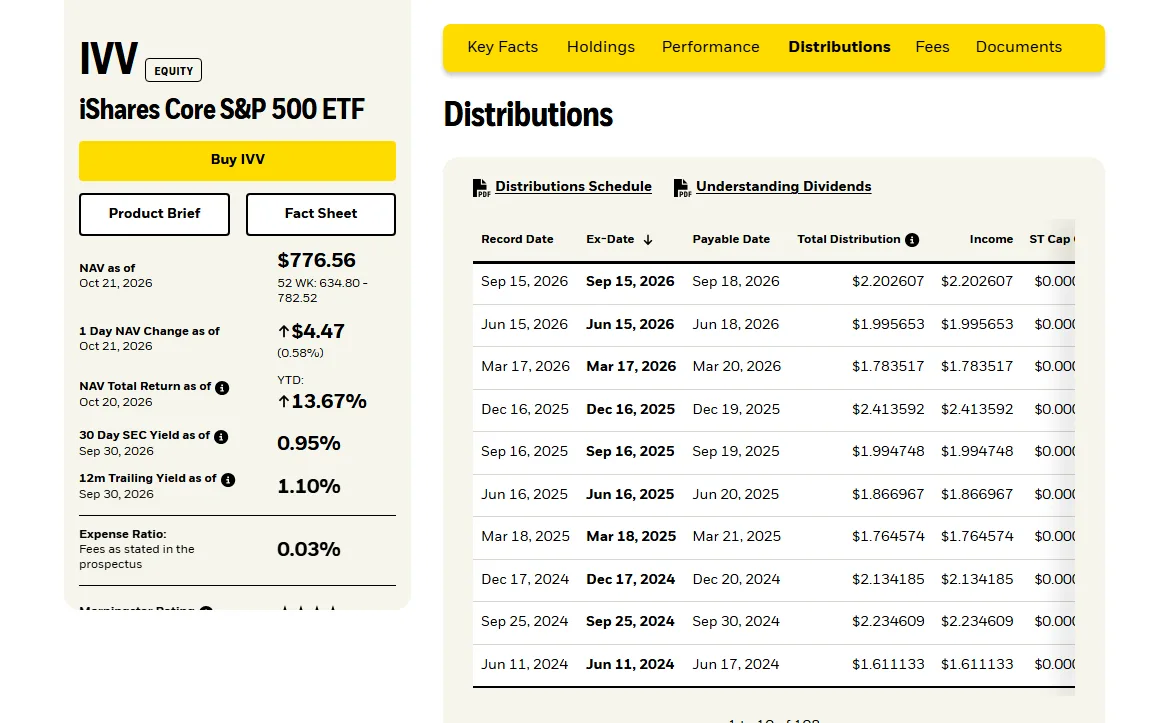
Task: Click info icon beside 12m Trailing Yield
Action: point(228,480)
